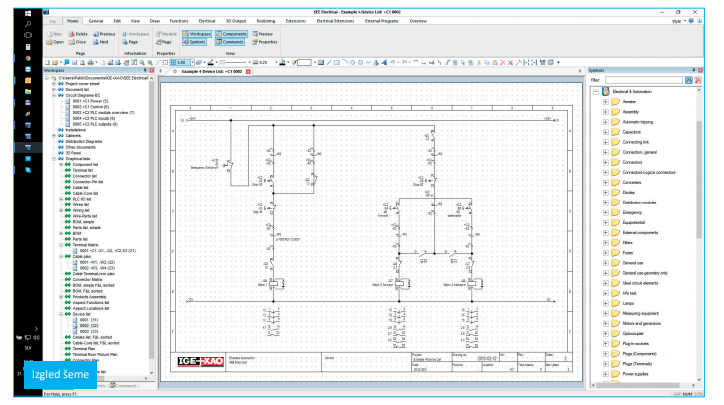Open Page properties in the Properties group
The height and width of the screenshot is (405, 724).
point(164,42)
